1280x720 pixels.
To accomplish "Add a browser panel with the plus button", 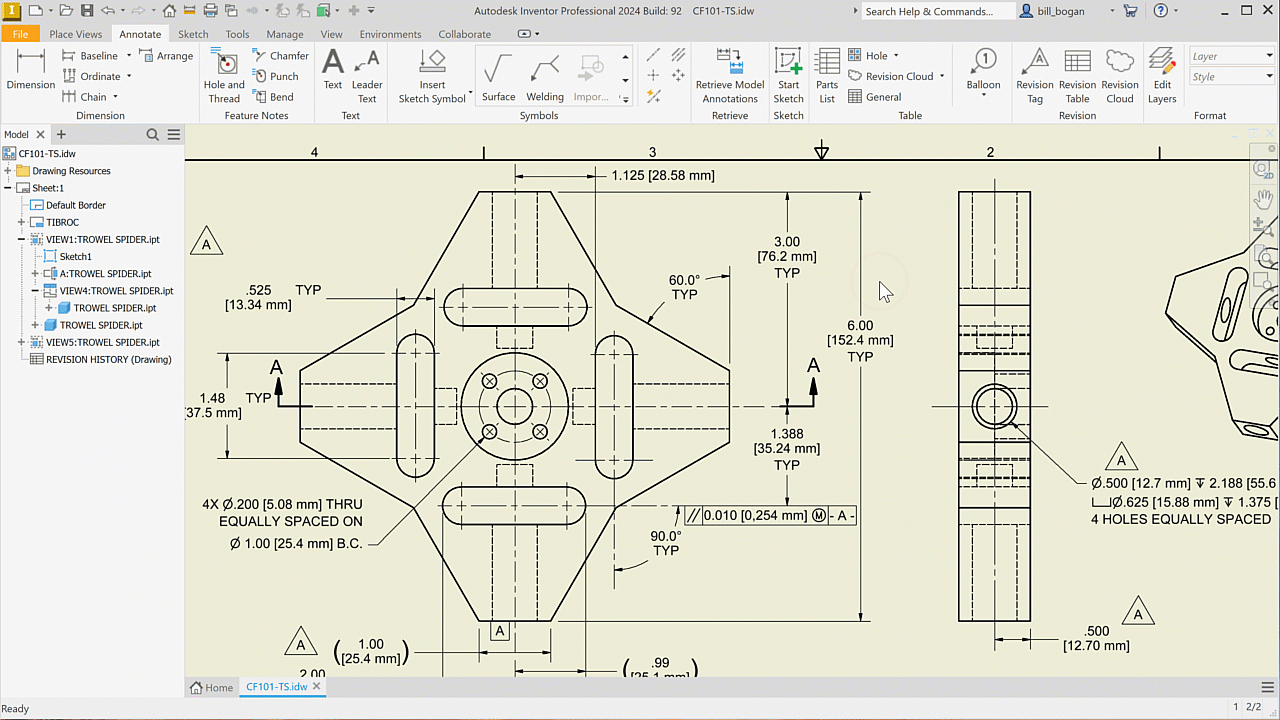I will (x=61, y=134).
